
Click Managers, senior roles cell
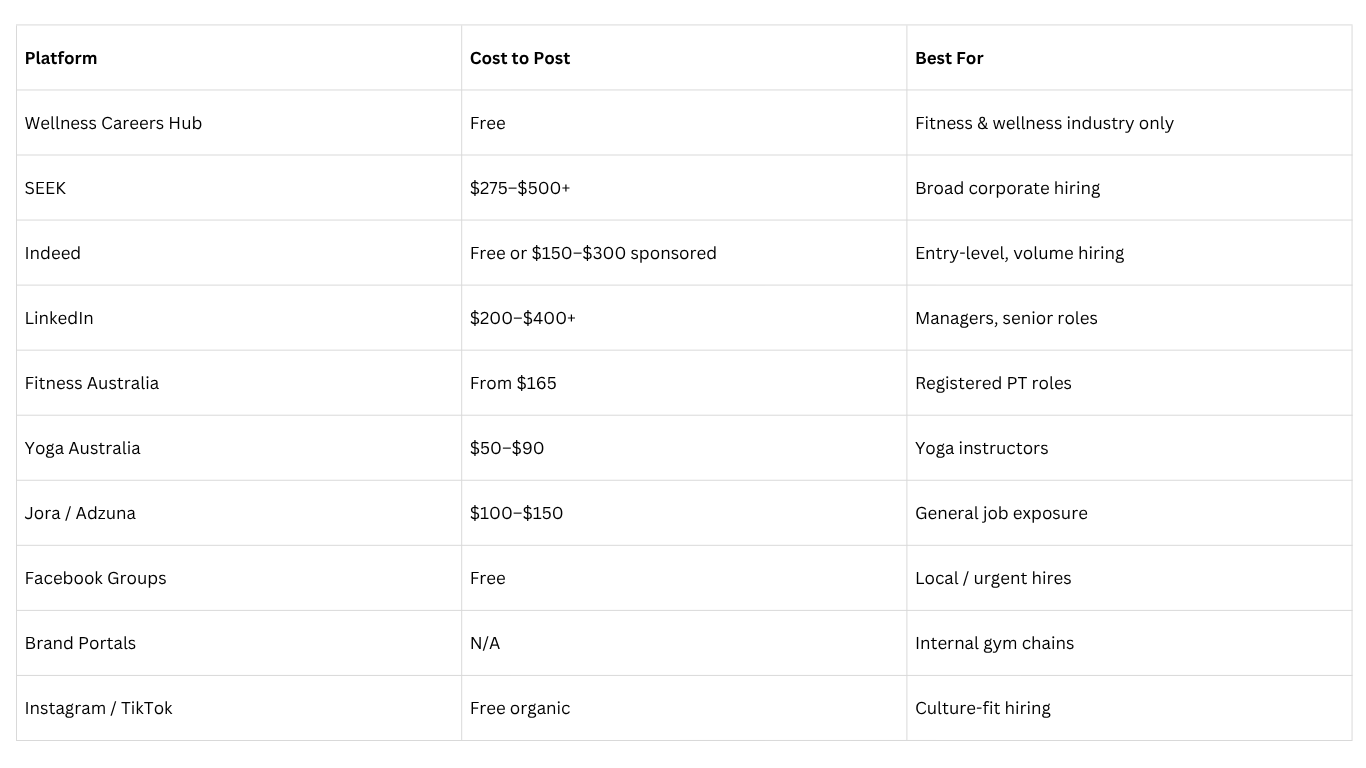[x=1006, y=318]
